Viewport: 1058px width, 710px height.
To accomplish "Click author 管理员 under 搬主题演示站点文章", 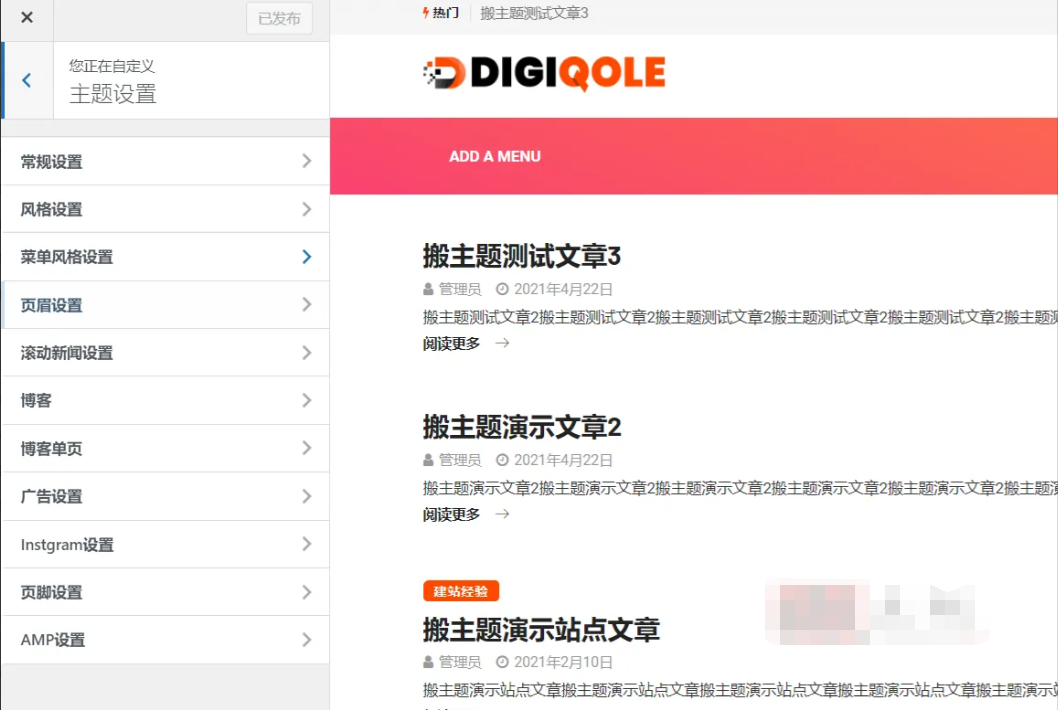I will click(x=460, y=662).
